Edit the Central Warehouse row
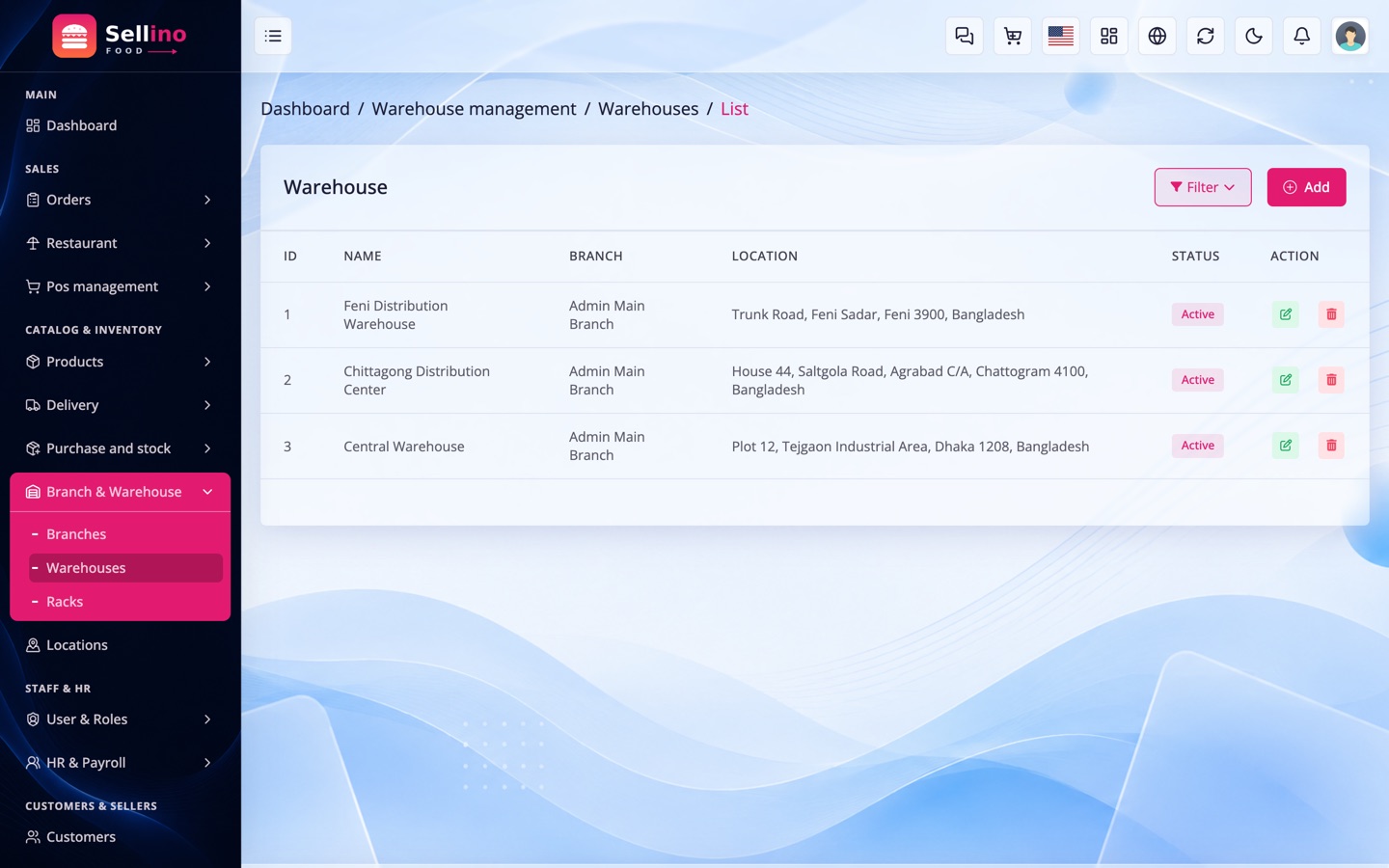 (x=1286, y=446)
